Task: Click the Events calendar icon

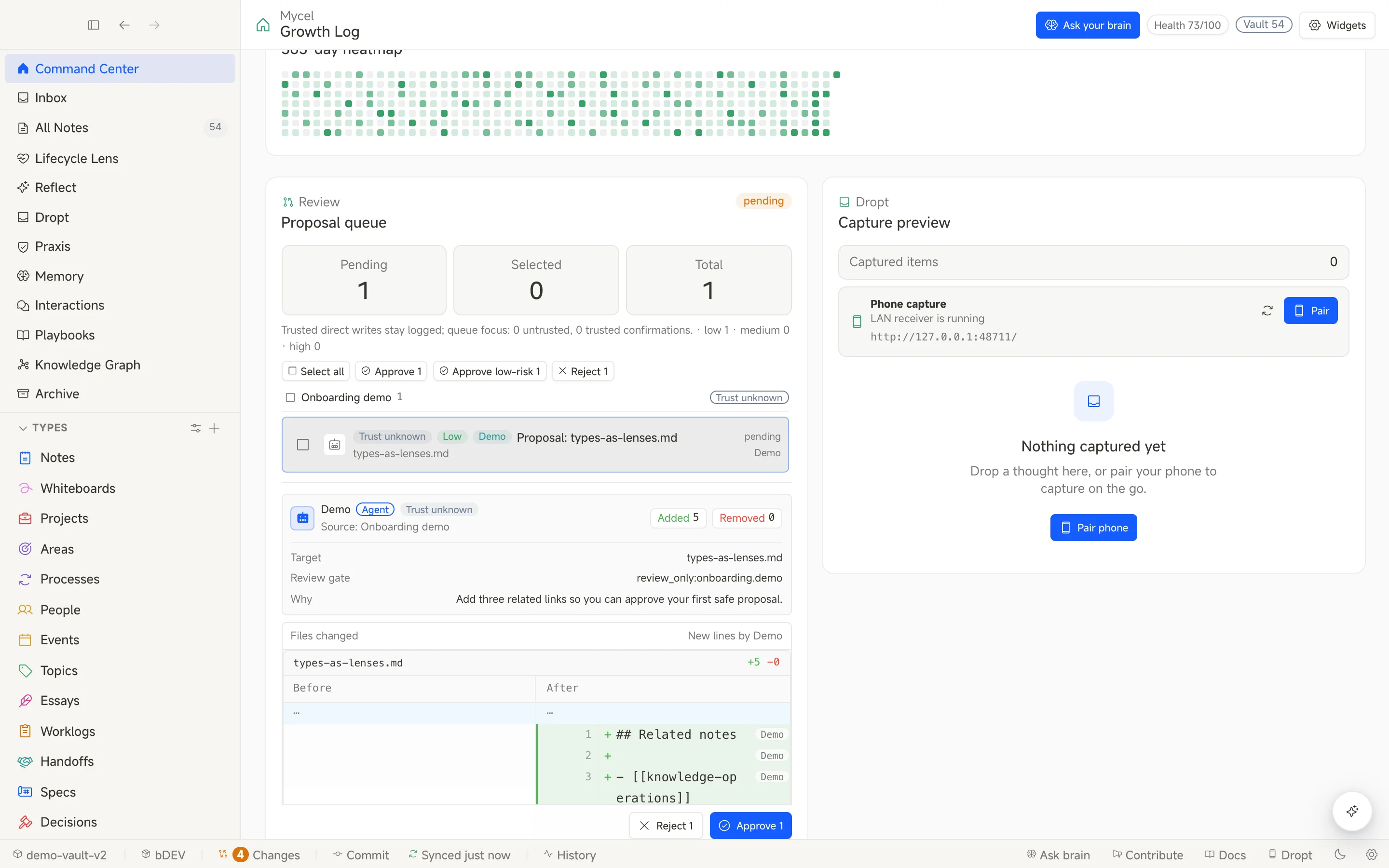Action: (25, 639)
